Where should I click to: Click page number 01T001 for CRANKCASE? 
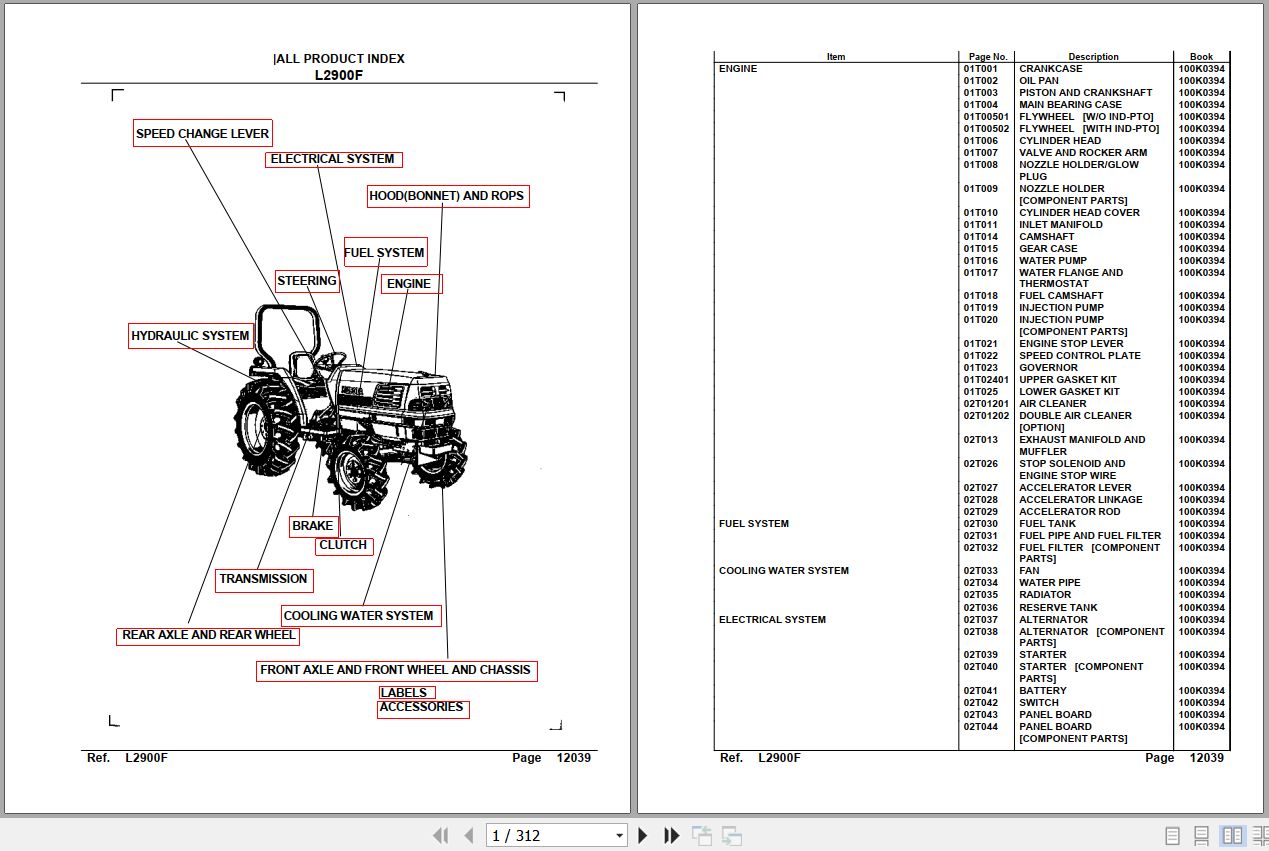(981, 69)
